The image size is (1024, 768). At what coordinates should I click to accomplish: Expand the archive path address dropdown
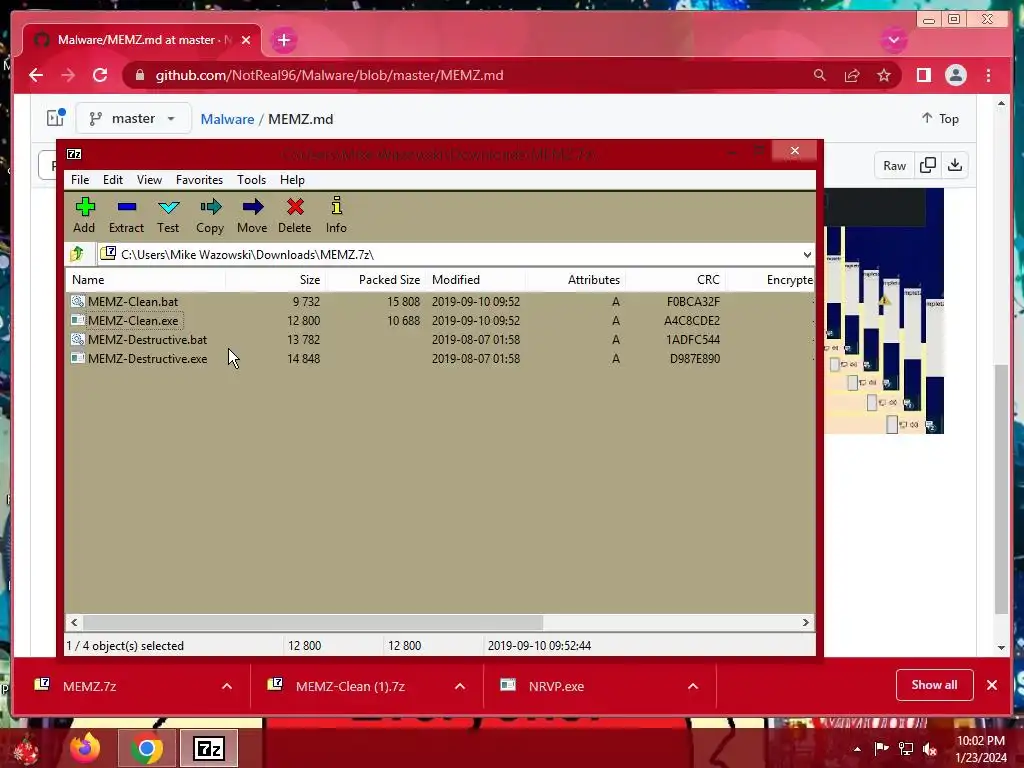pyautogui.click(x=807, y=255)
